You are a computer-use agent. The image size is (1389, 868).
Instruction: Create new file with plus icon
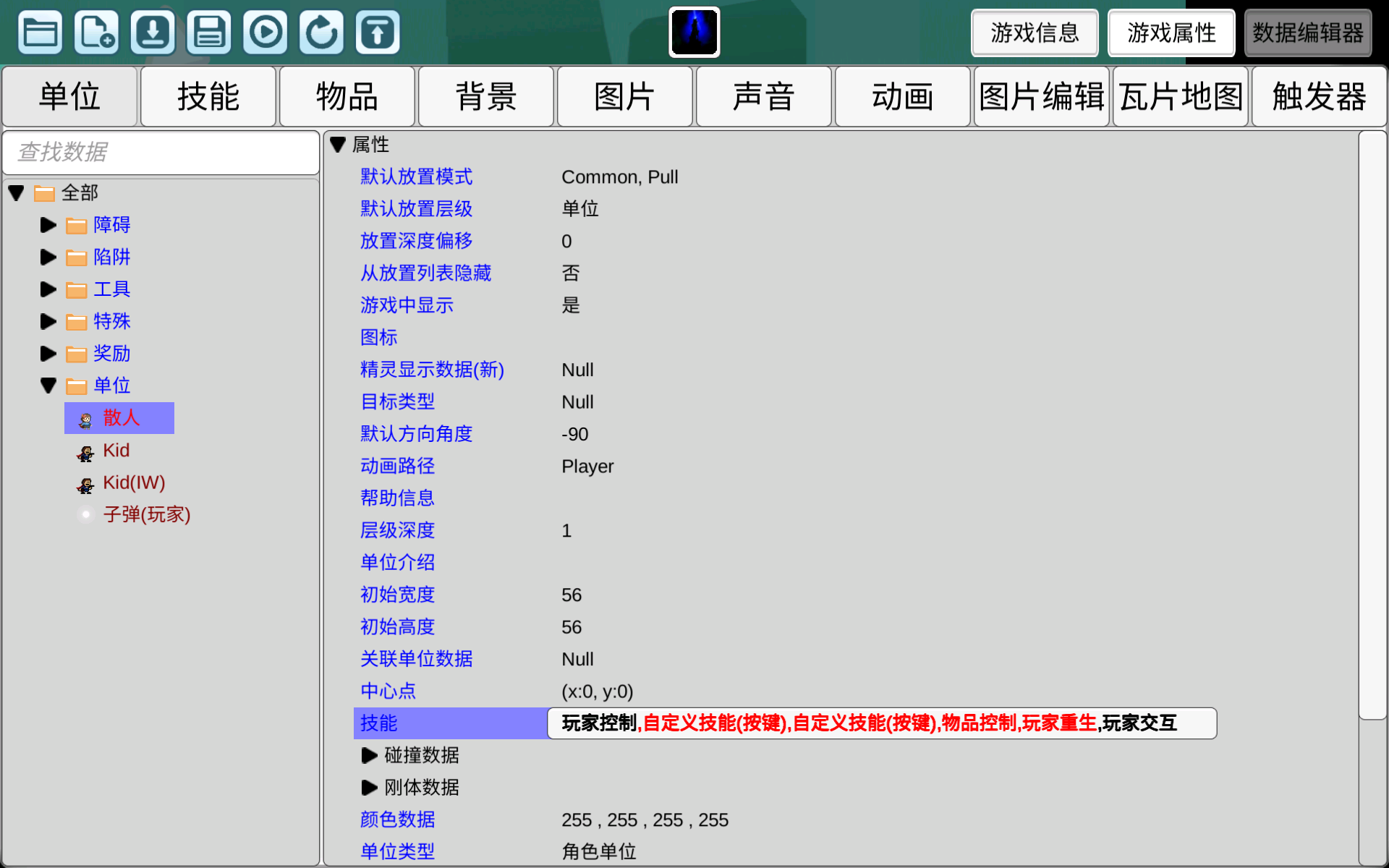pyautogui.click(x=96, y=33)
